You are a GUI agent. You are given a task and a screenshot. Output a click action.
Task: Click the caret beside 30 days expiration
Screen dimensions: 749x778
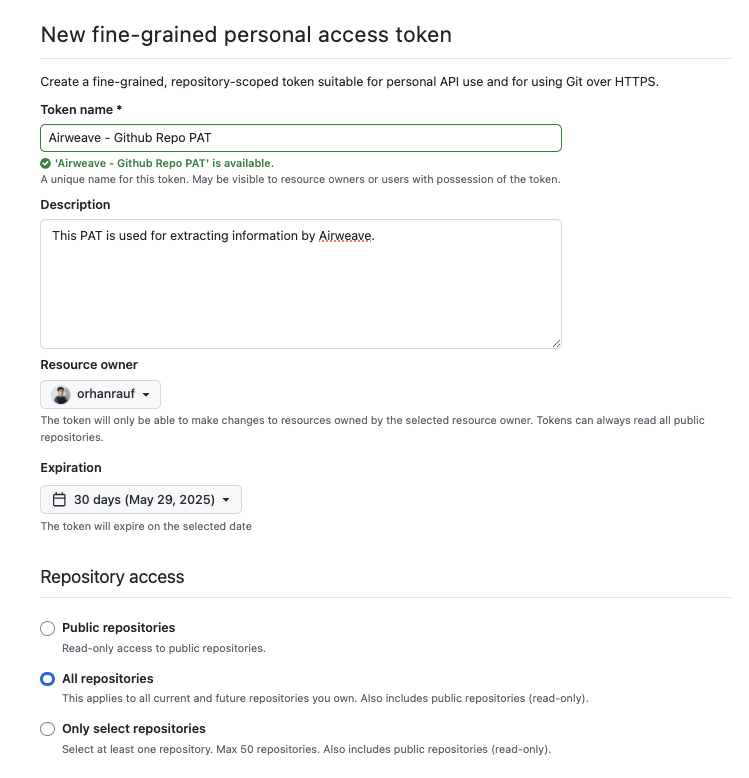click(x=226, y=500)
